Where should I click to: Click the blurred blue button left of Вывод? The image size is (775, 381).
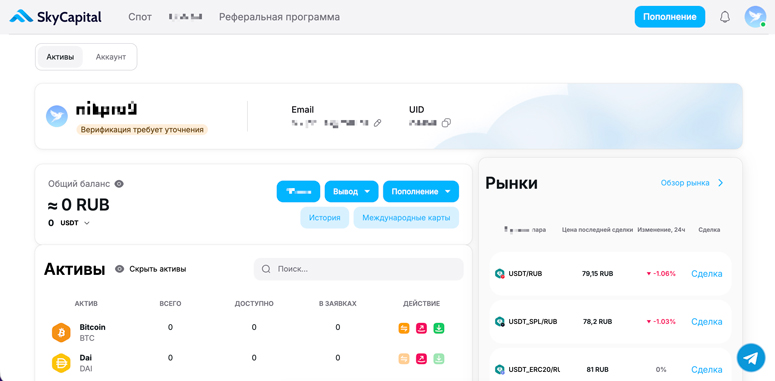point(298,192)
